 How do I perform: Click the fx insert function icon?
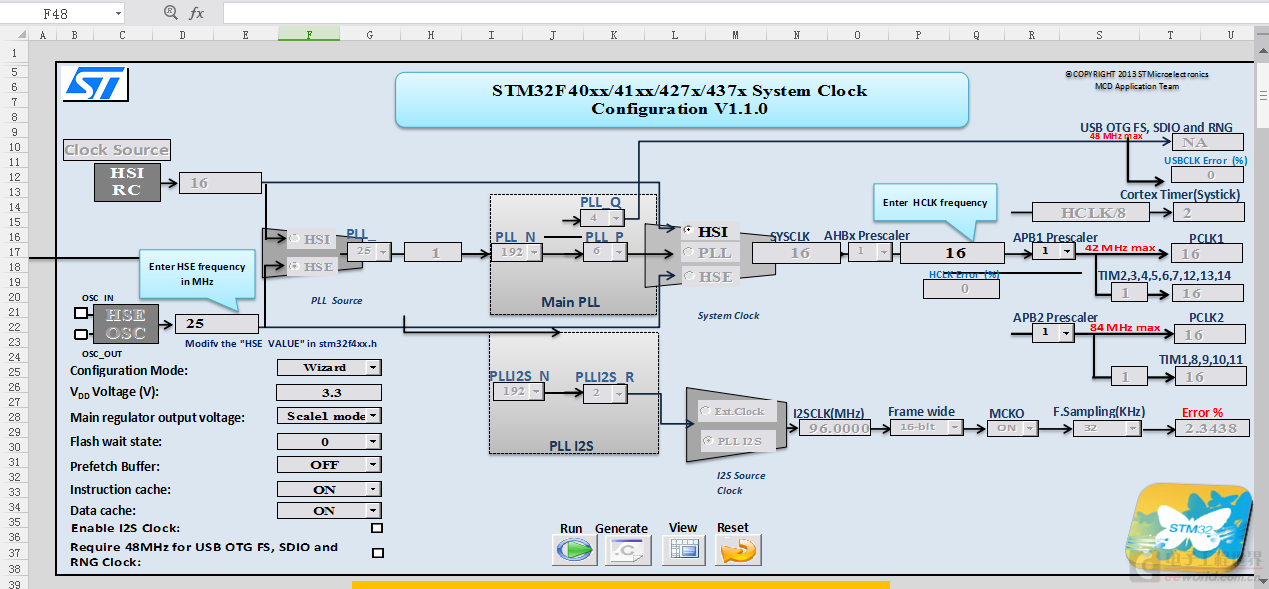pyautogui.click(x=197, y=13)
